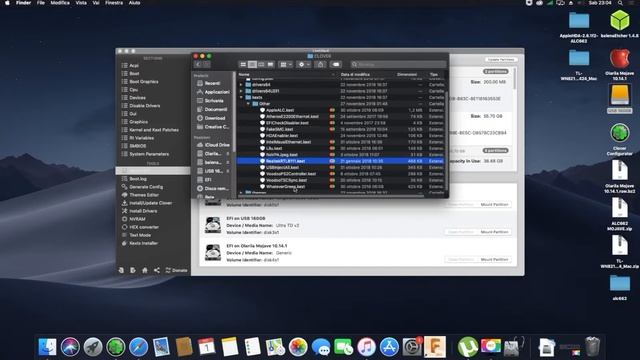The width and height of the screenshot is (640, 360).
Task: Open HEX converter tool
Action: point(144,227)
